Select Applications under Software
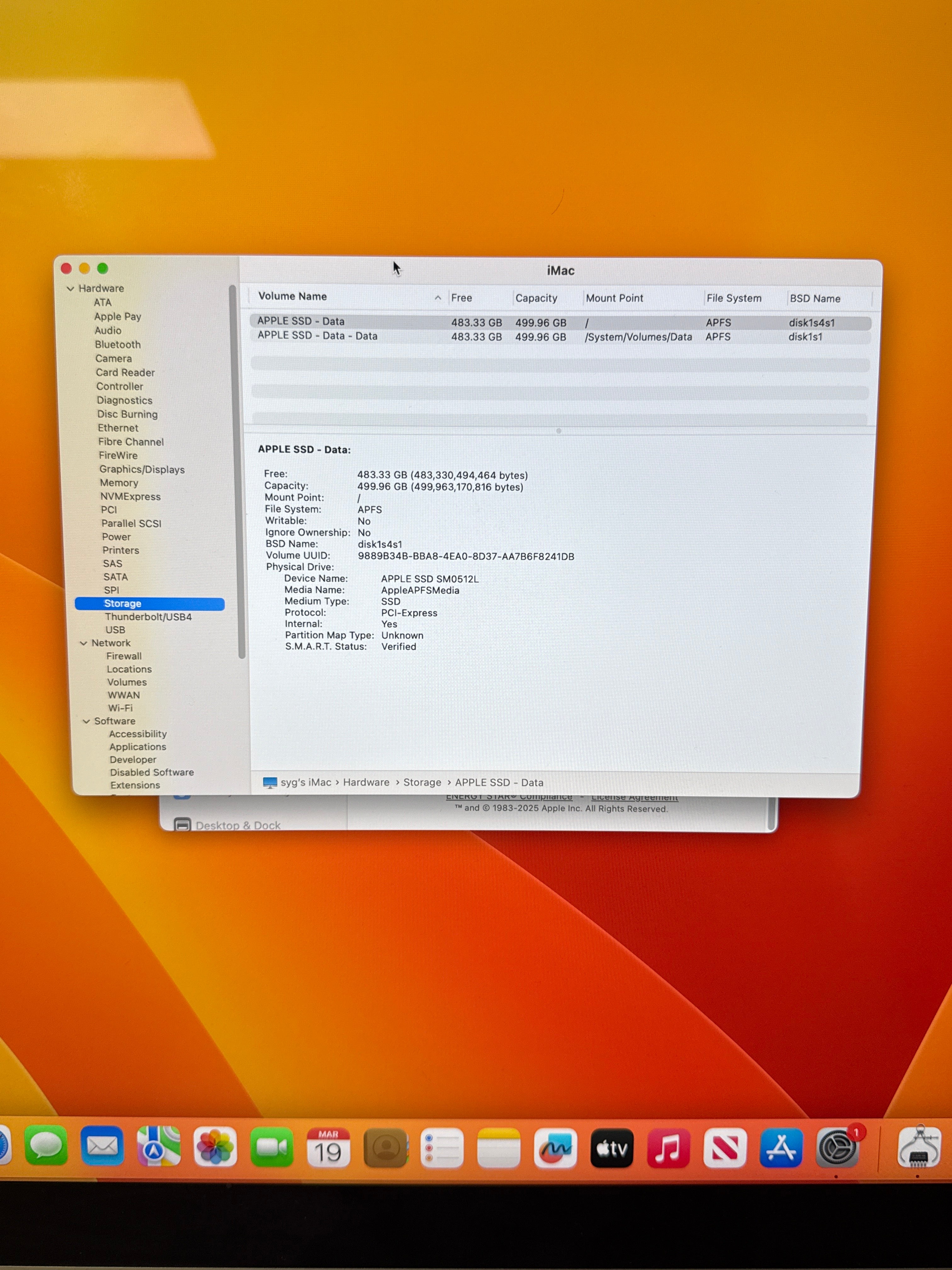This screenshot has width=952, height=1270. pyautogui.click(x=138, y=747)
